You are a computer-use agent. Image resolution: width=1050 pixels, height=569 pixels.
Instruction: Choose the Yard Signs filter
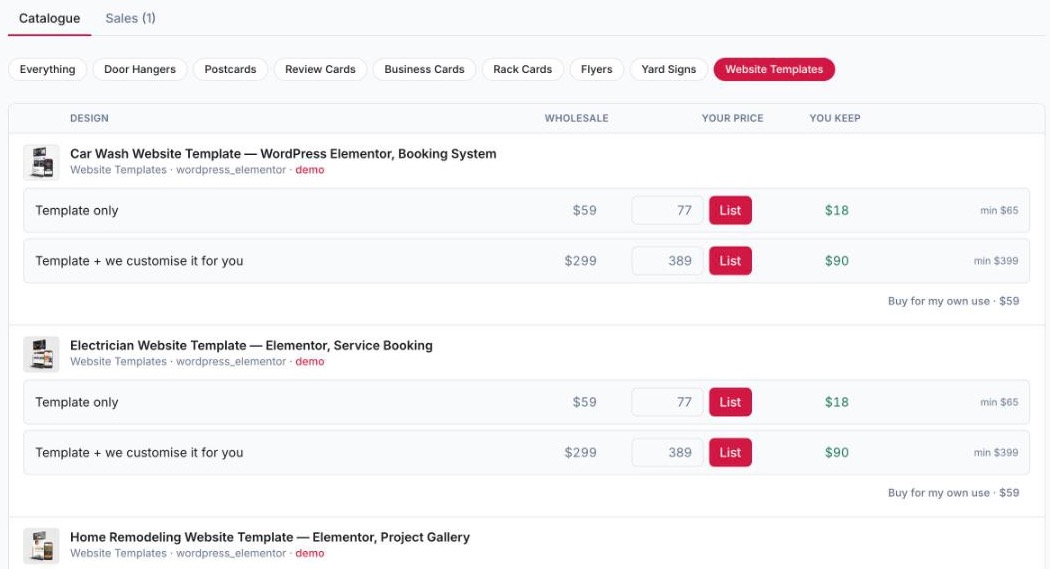pos(669,69)
